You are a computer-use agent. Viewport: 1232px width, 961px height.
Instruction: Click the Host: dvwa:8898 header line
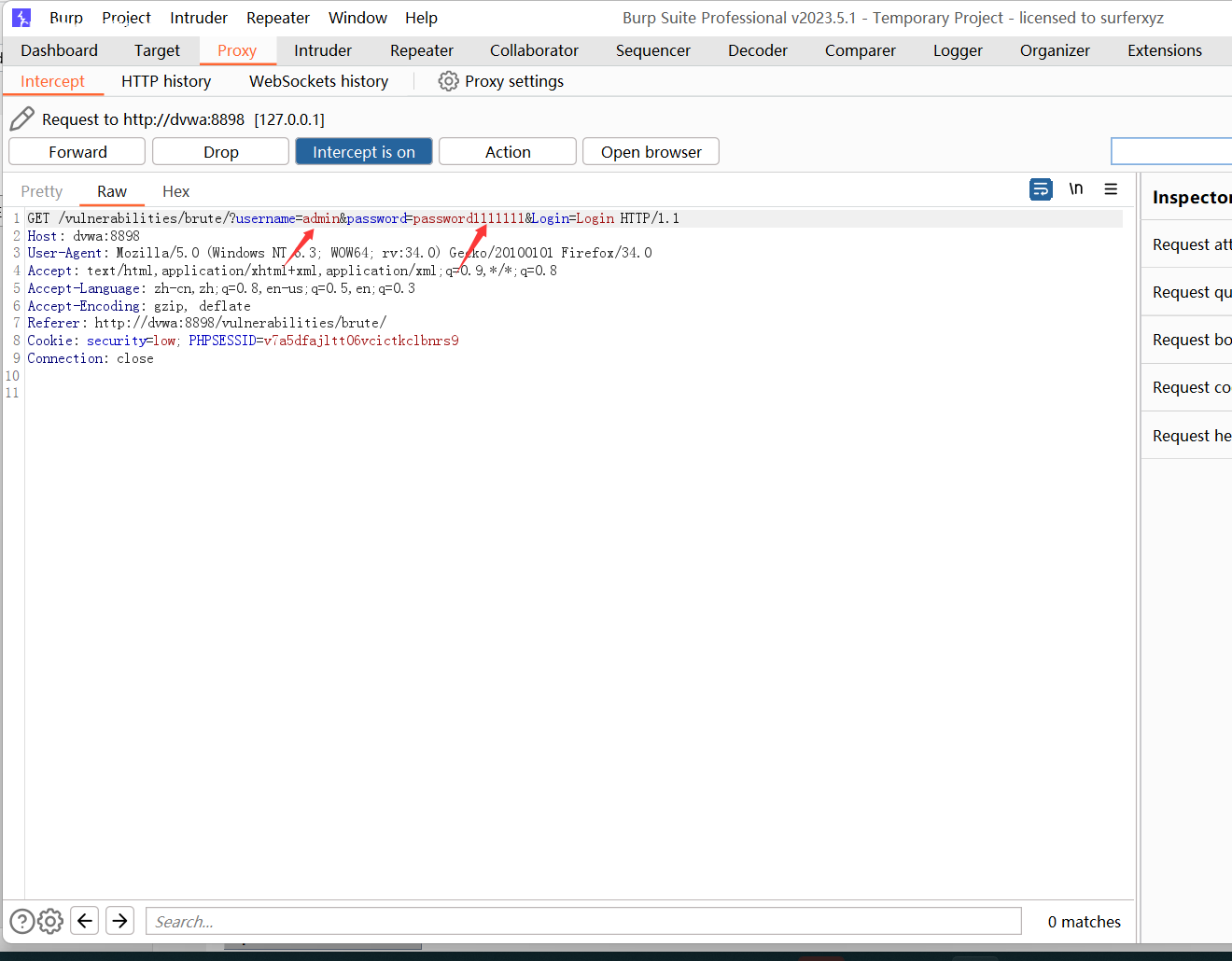point(83,236)
